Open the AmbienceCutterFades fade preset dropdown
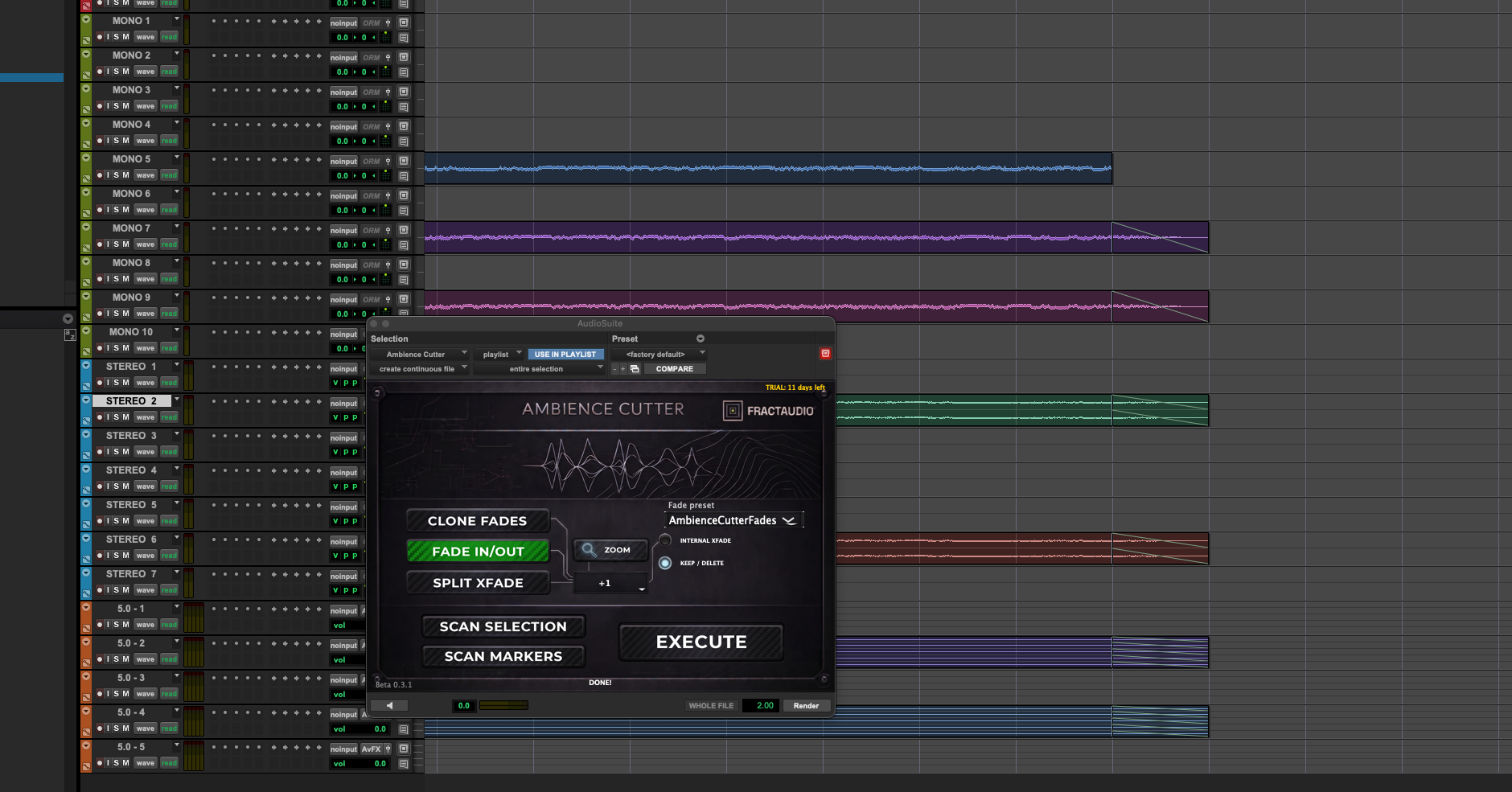The height and width of the screenshot is (792, 1512). pyautogui.click(x=733, y=520)
